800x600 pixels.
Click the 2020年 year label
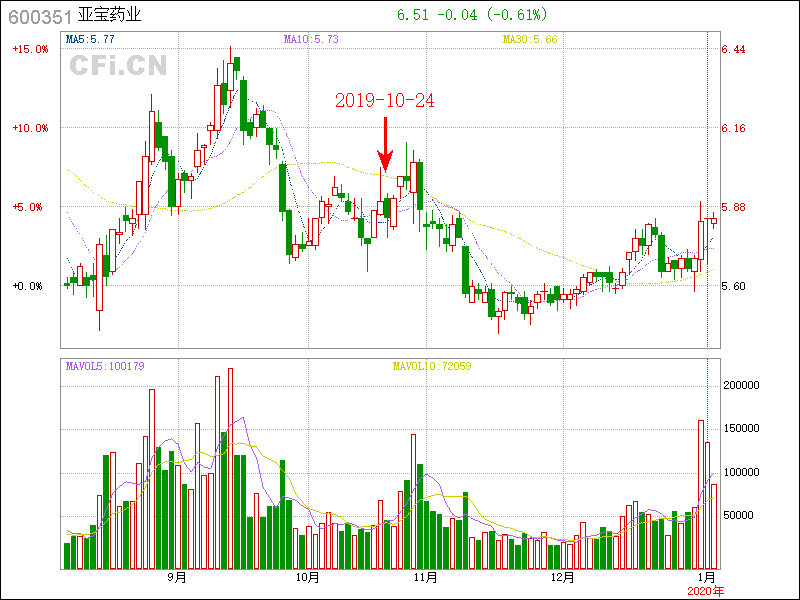(x=707, y=591)
